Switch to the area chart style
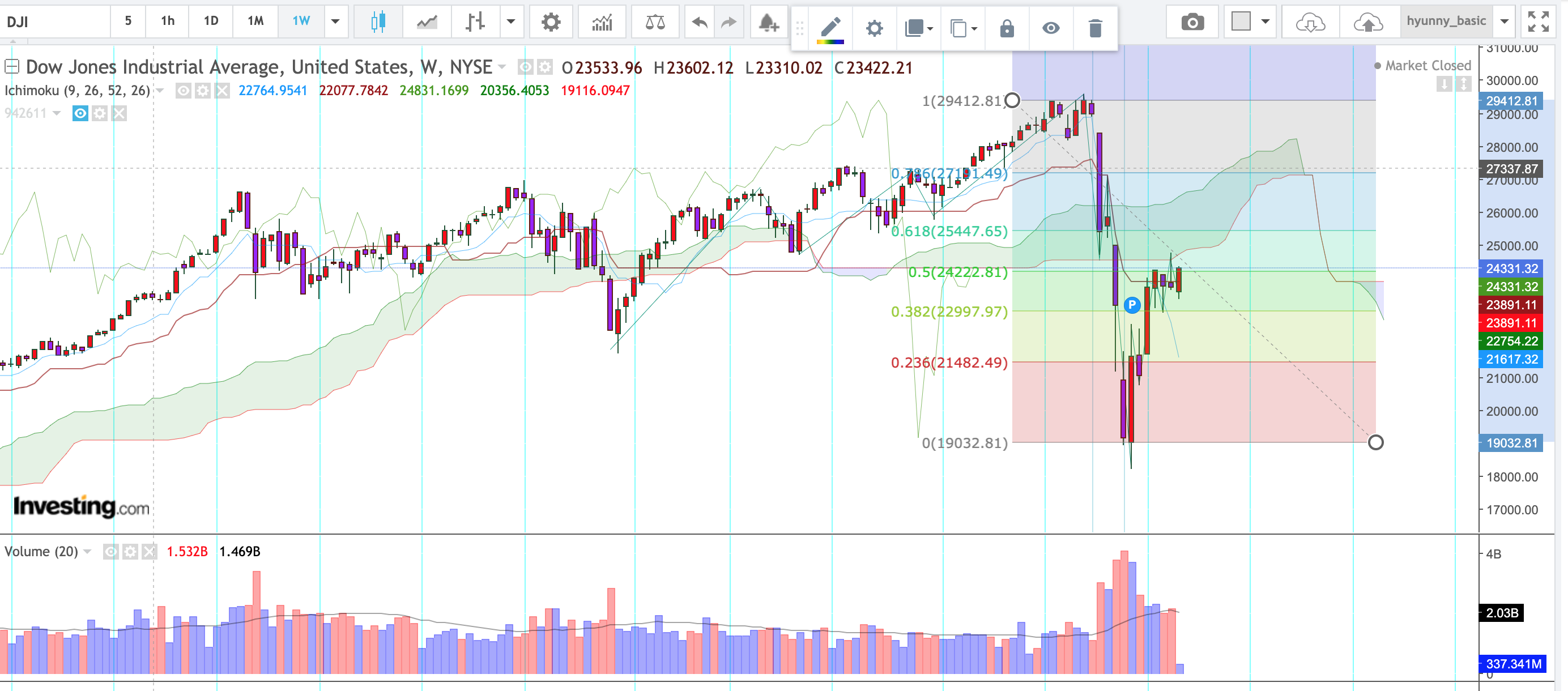The image size is (1568, 691). (427, 23)
